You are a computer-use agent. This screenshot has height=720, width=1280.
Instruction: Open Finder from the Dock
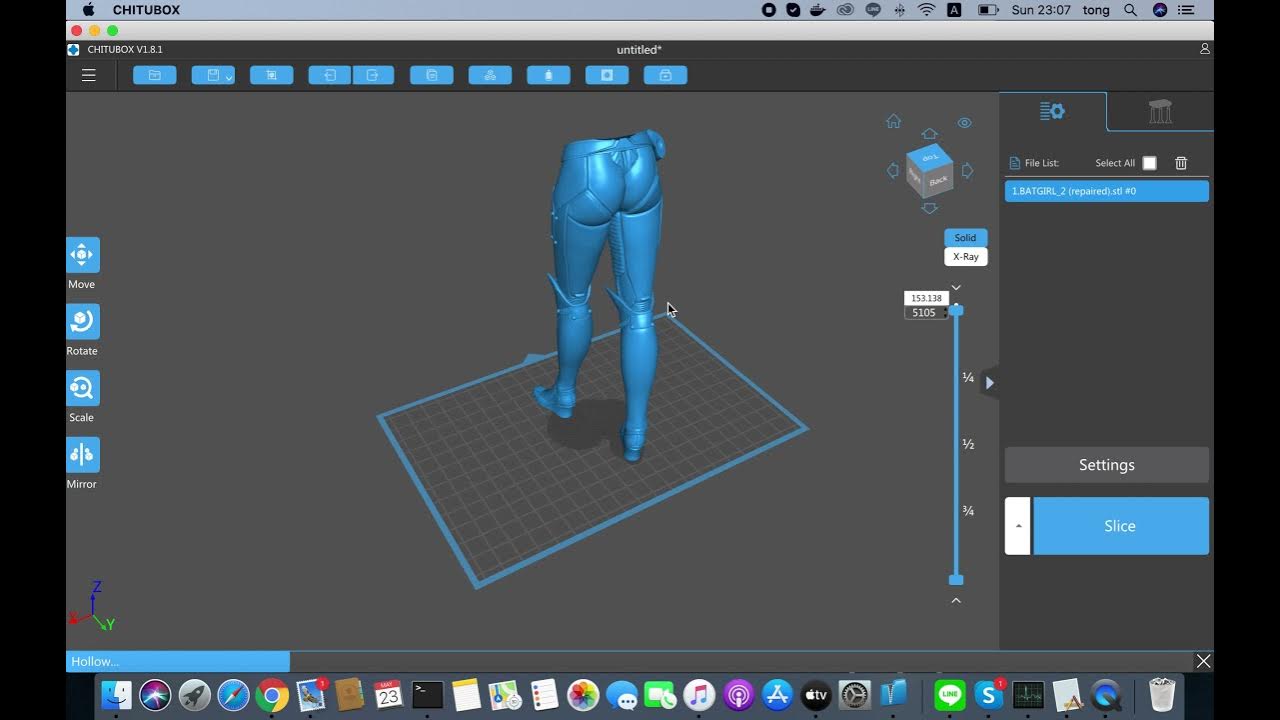pyautogui.click(x=117, y=695)
